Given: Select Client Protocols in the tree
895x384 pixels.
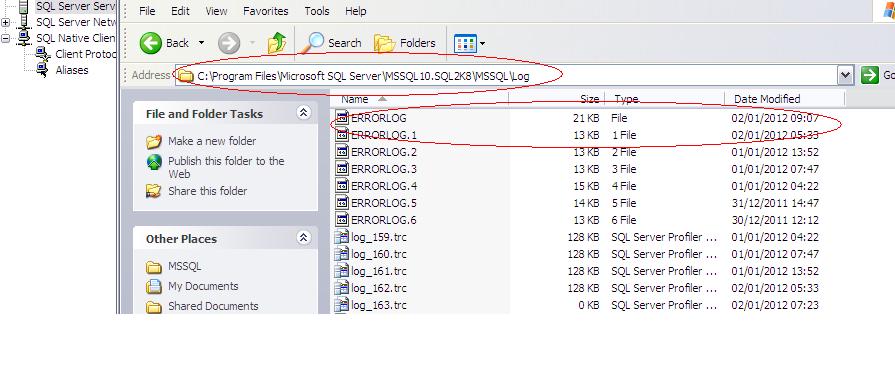Looking at the screenshot, I should click(85, 54).
